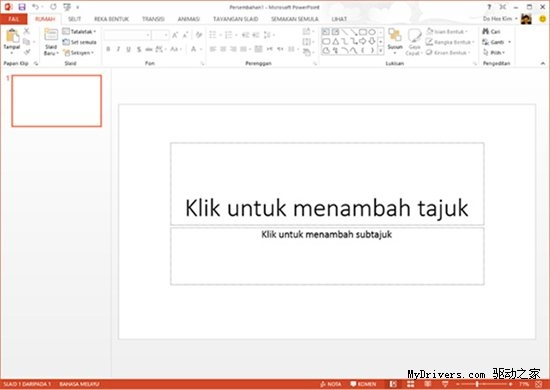Image resolution: width=550 pixels, height=390 pixels.
Task: Click the Format Painter brush icon
Action: pos(27,52)
